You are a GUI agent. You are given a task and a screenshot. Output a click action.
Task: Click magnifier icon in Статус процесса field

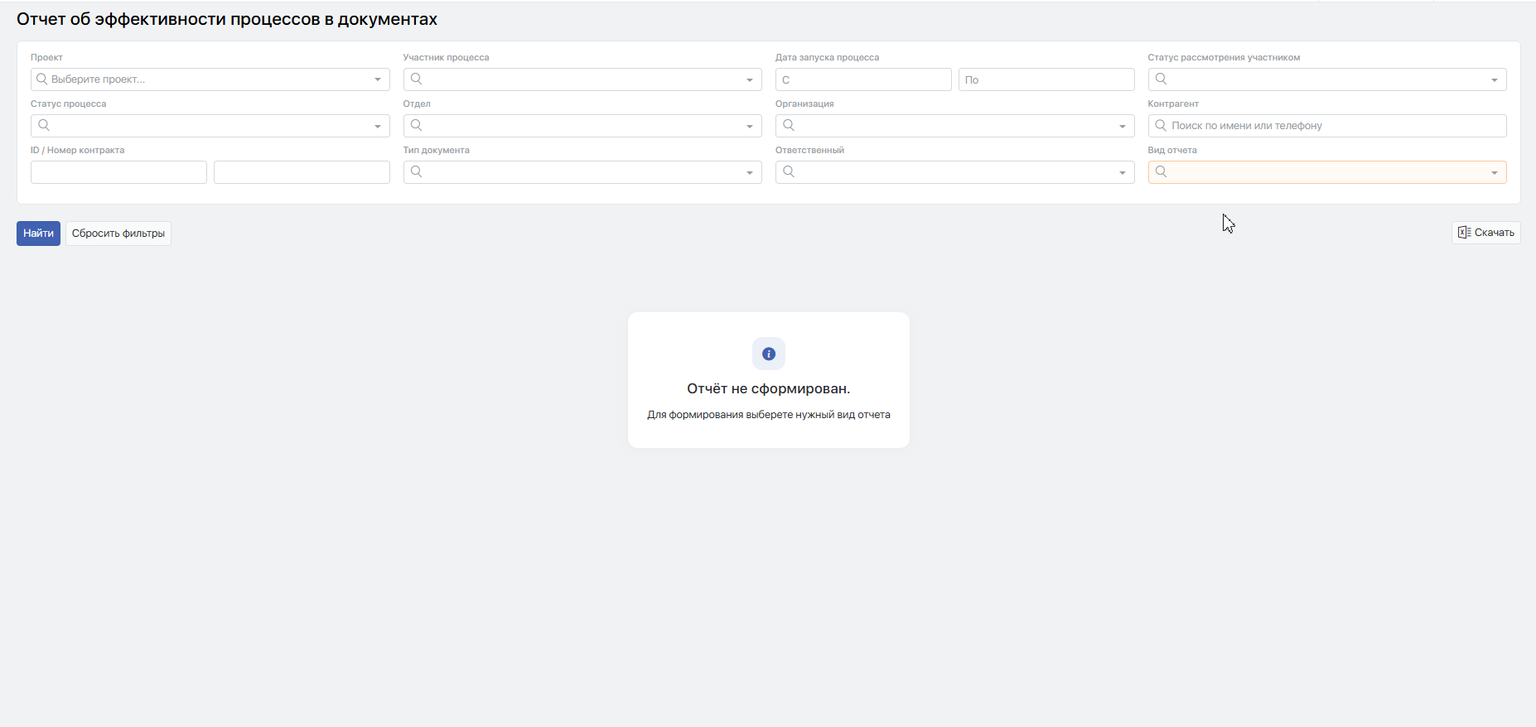(44, 126)
